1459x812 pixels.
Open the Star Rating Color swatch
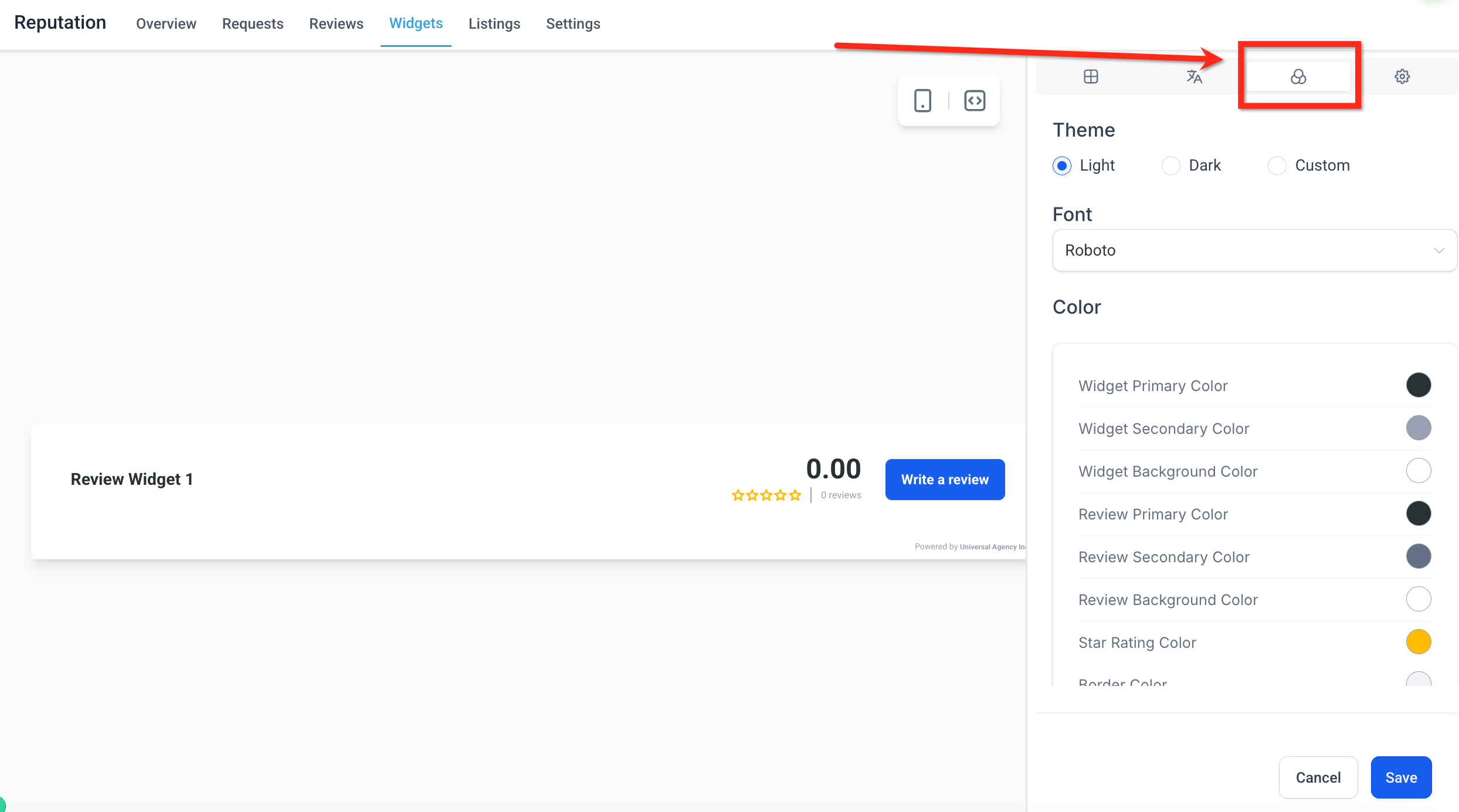pyautogui.click(x=1418, y=642)
